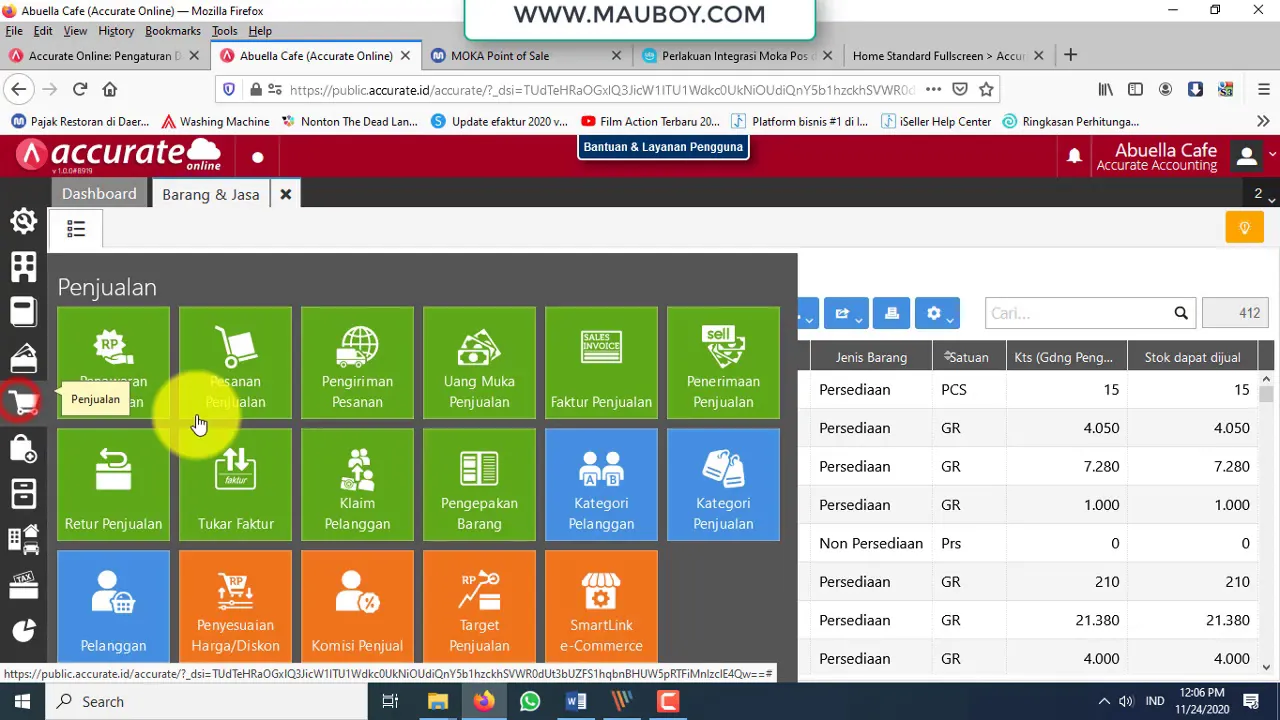Close the Barang & Jasa tab
The width and height of the screenshot is (1280, 720).
click(285, 194)
